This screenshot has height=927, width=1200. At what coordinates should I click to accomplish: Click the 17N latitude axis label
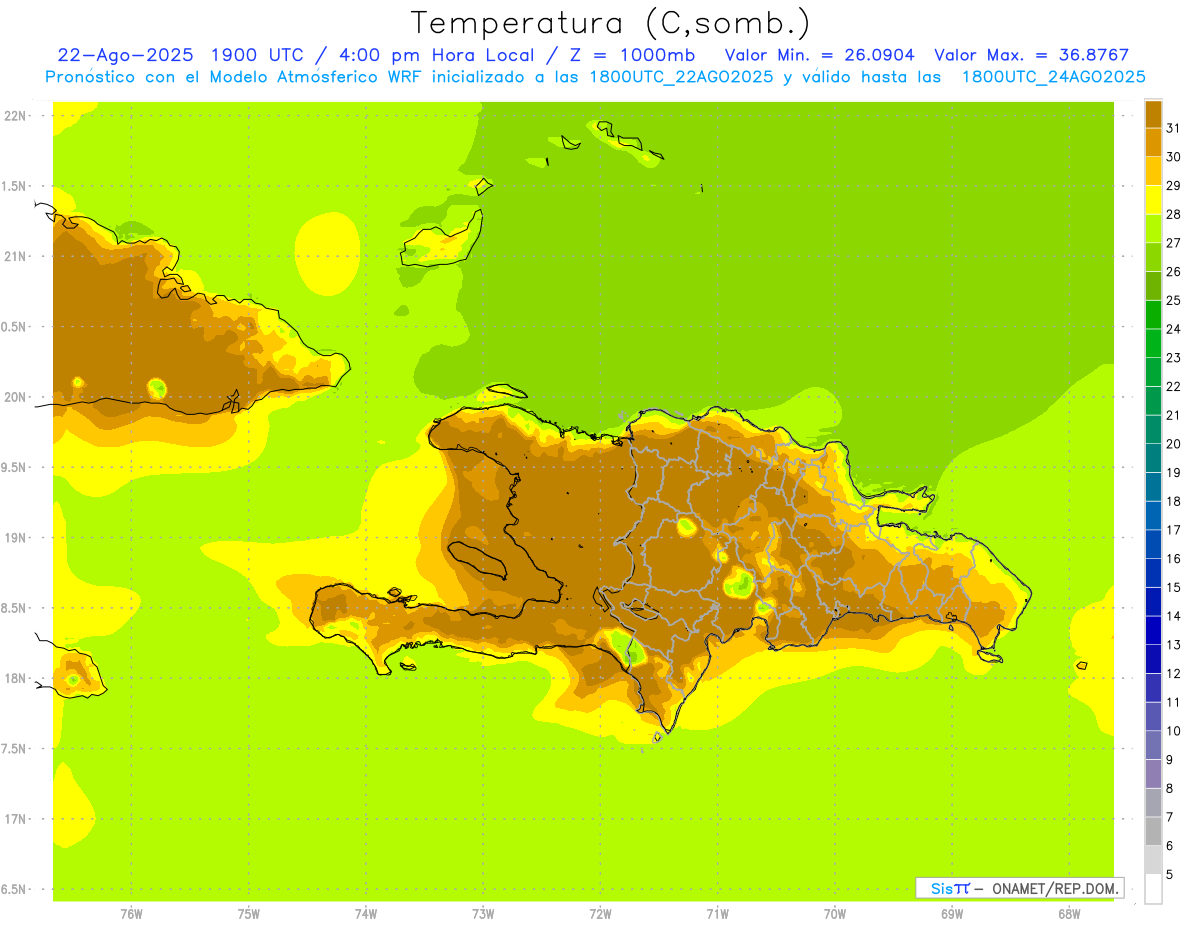15,819
